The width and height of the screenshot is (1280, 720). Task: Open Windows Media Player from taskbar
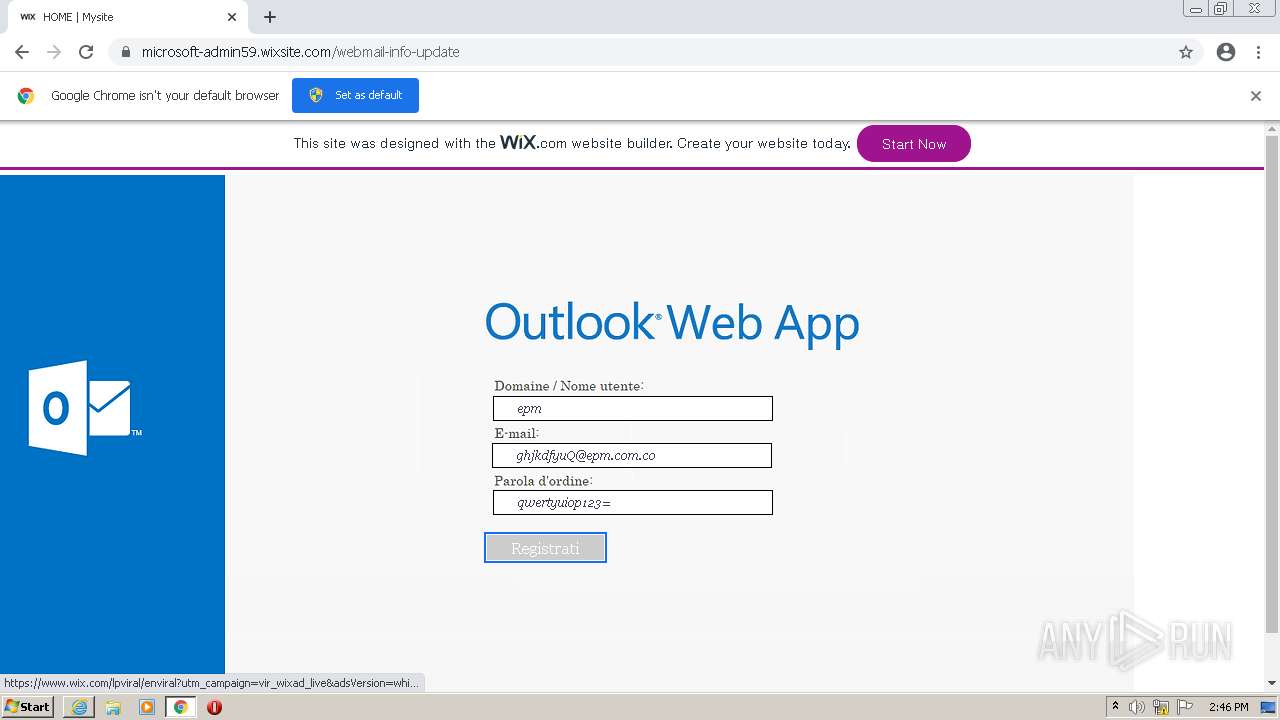[x=147, y=707]
